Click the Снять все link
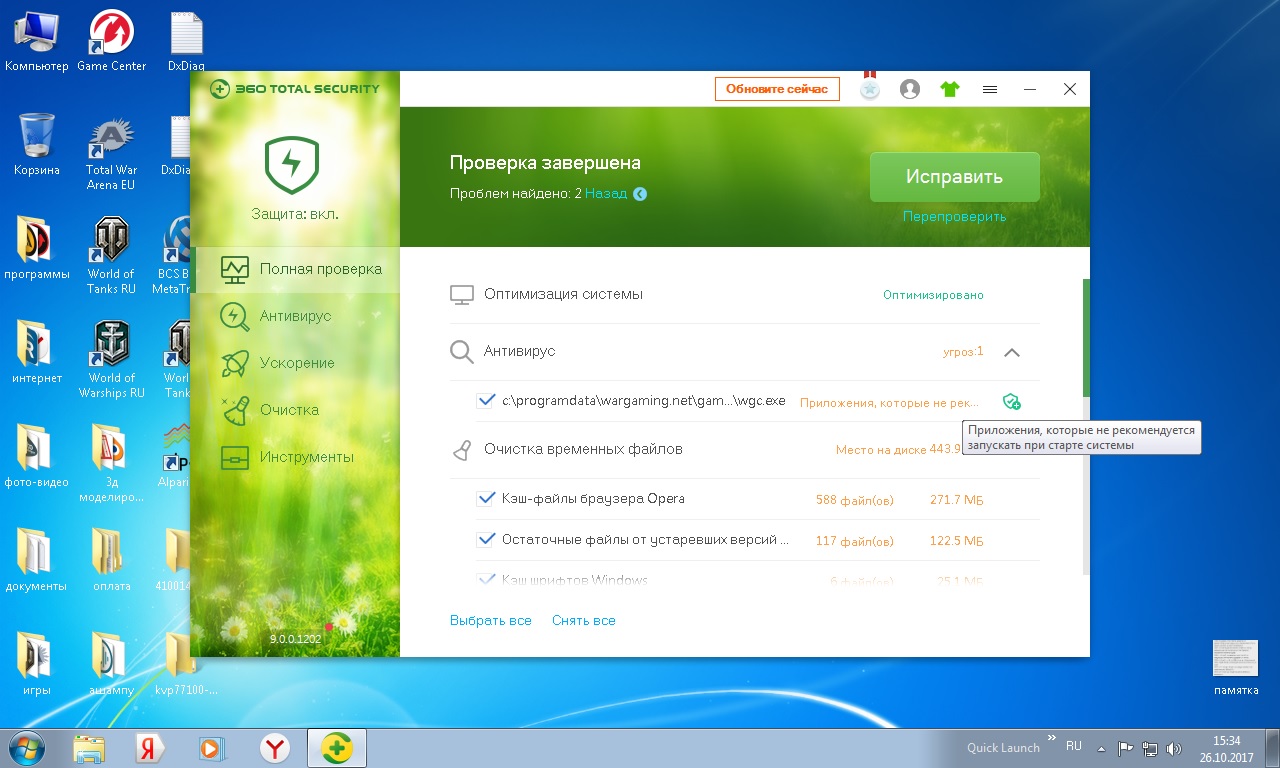This screenshot has height=768, width=1280. pos(584,621)
